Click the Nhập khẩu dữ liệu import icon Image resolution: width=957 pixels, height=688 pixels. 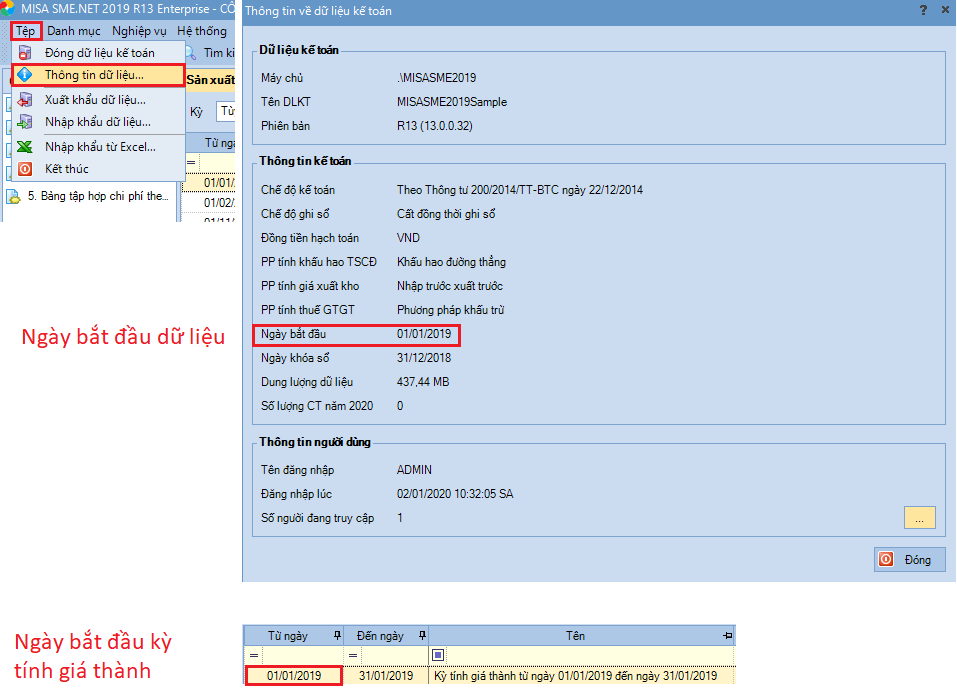point(25,122)
